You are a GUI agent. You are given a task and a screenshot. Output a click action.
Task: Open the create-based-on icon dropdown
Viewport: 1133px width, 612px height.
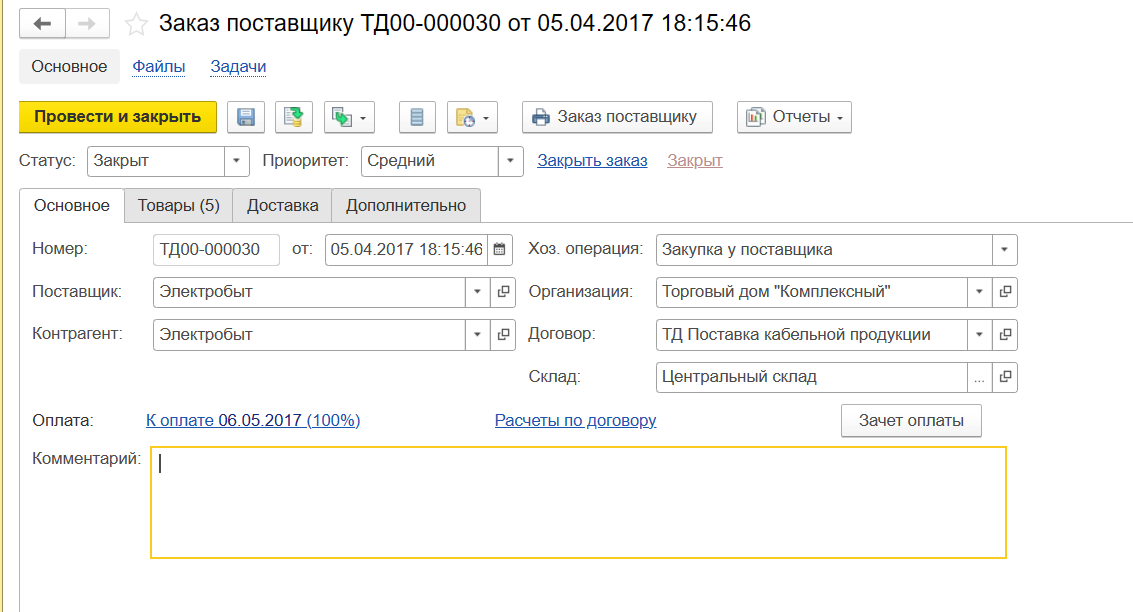click(349, 117)
